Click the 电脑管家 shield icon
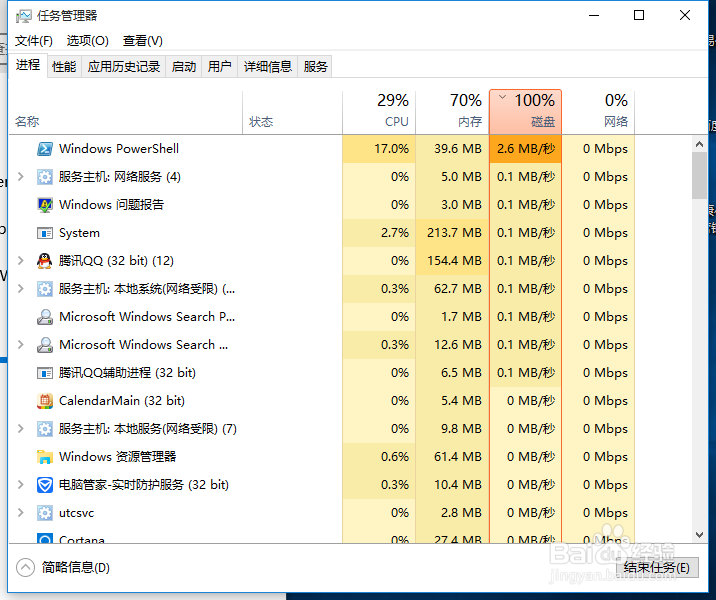The image size is (716, 600). pyautogui.click(x=45, y=485)
